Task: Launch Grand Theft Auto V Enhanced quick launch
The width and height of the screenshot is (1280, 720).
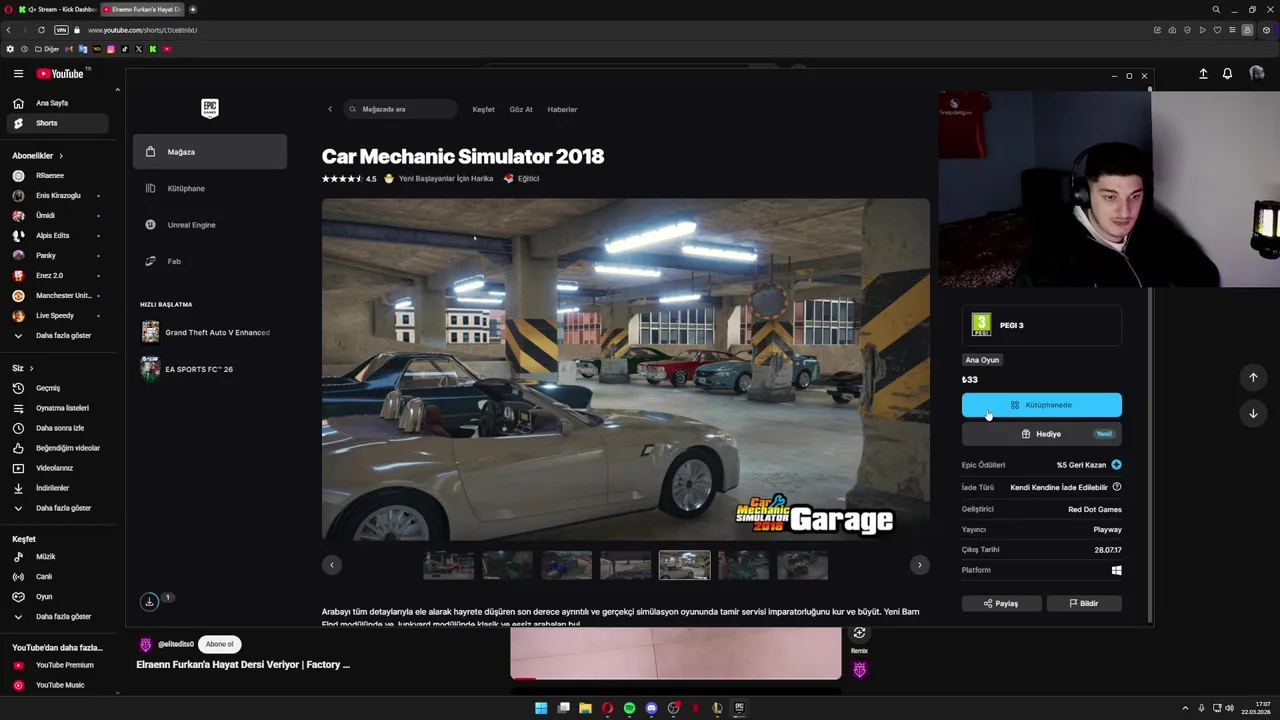Action: pos(210,332)
